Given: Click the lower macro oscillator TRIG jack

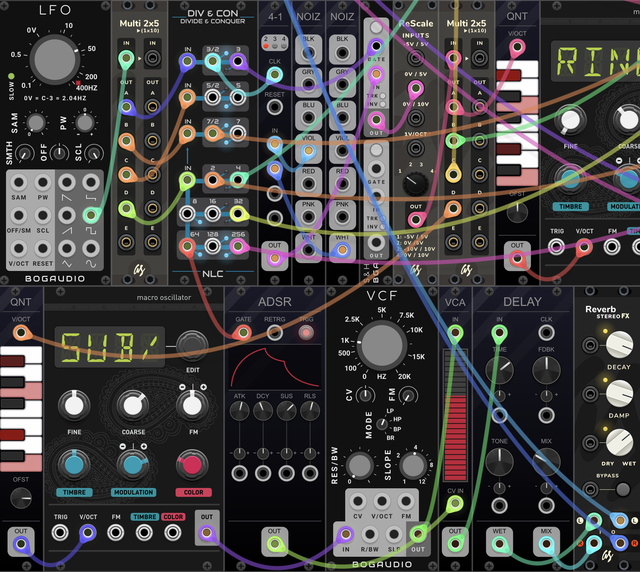Looking at the screenshot, I should click(x=60, y=533).
